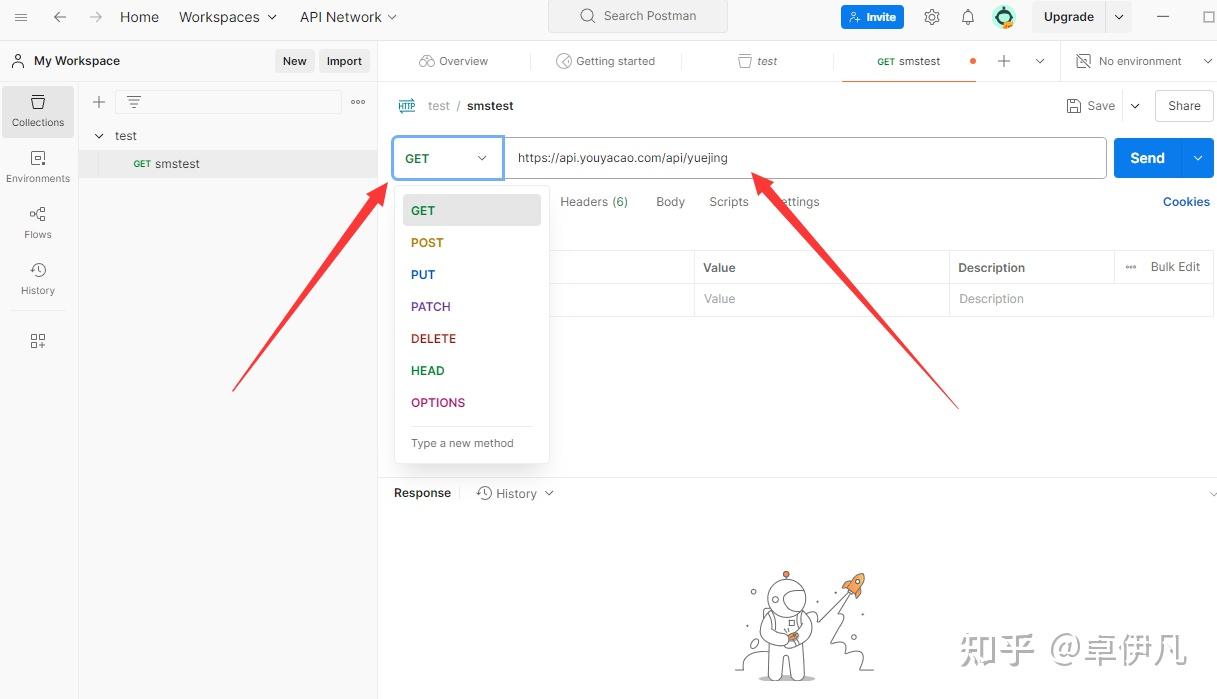Image resolution: width=1217 pixels, height=699 pixels.
Task: Open History in the sidebar
Action: point(38,279)
